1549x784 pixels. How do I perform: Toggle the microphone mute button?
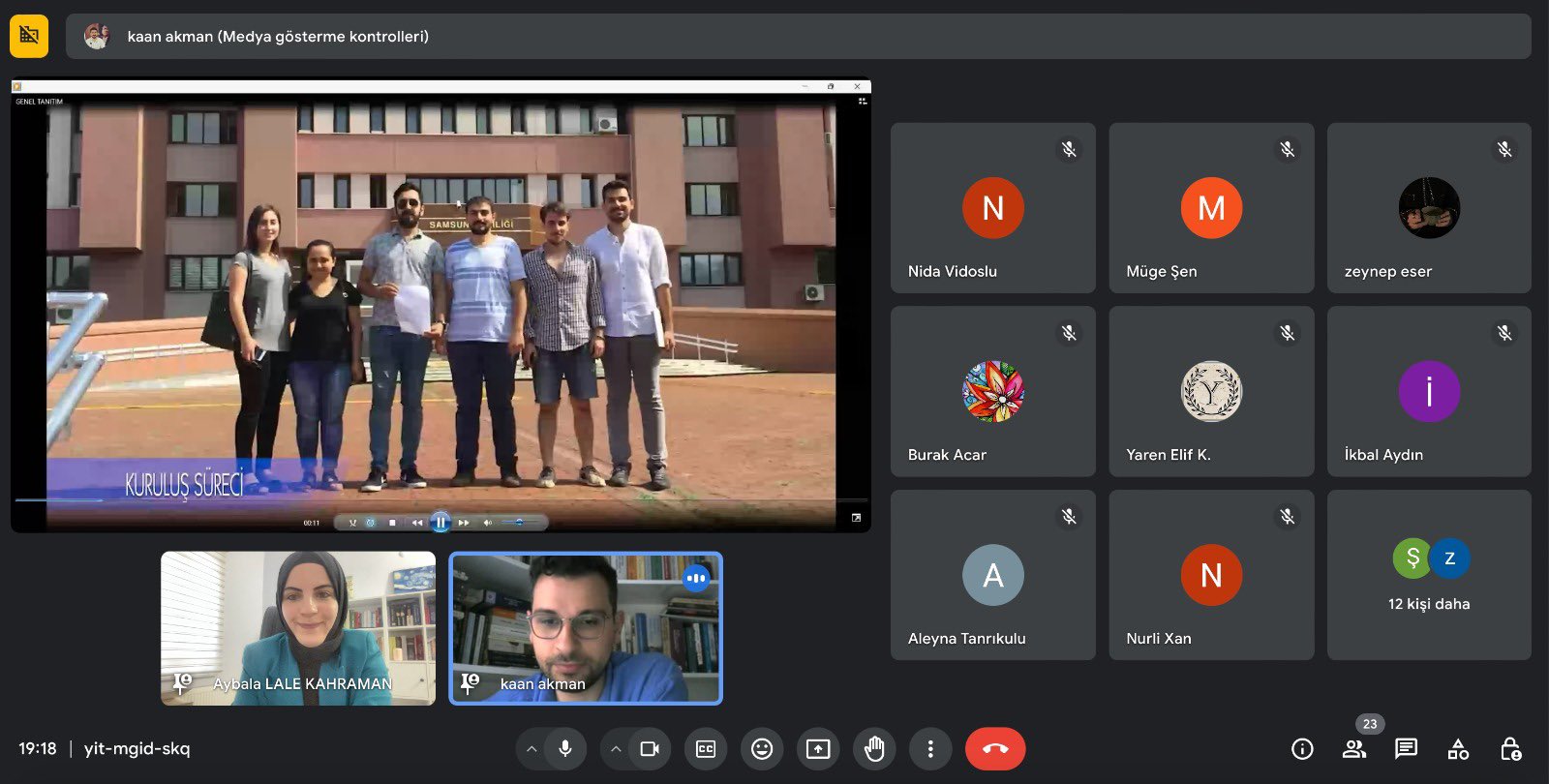click(x=565, y=749)
